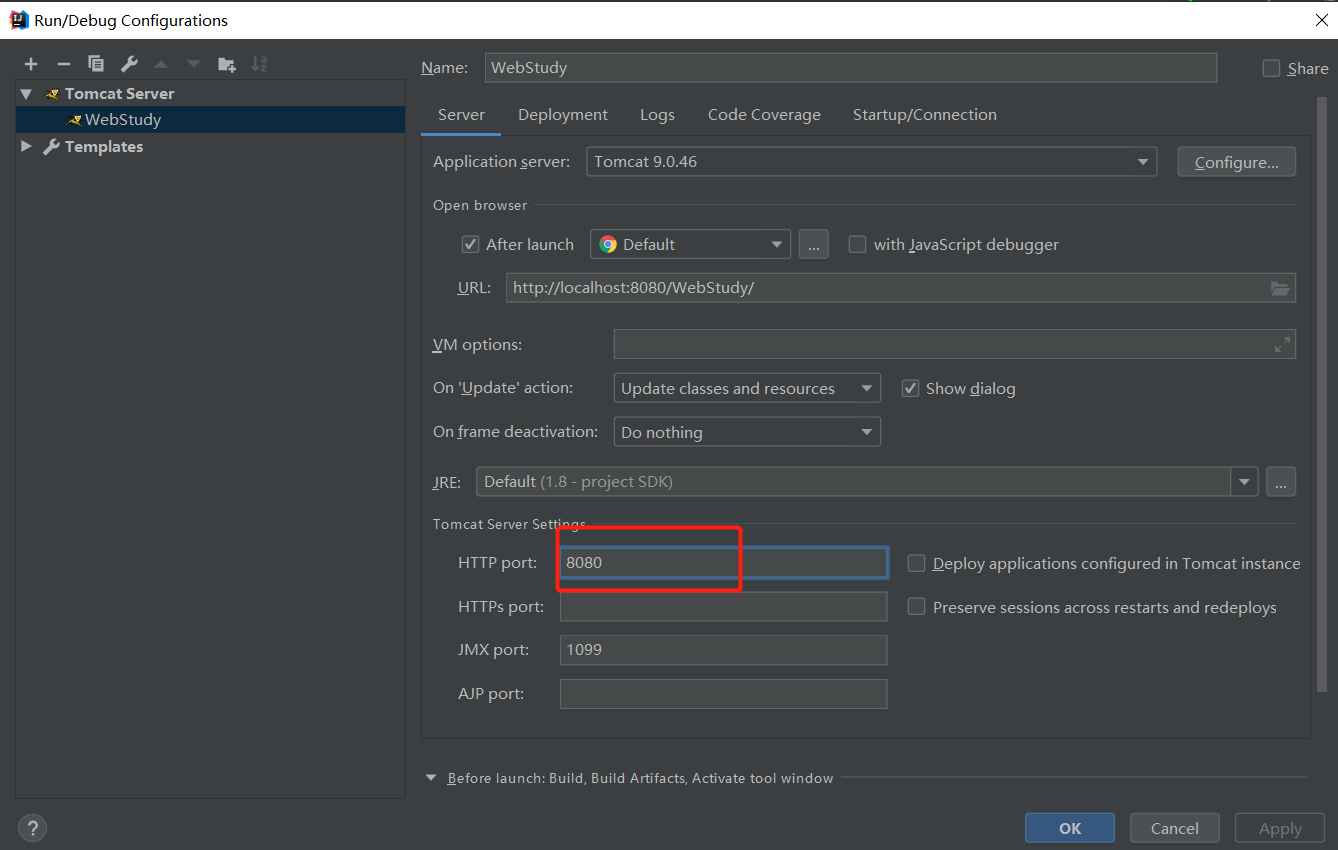Click the OK button
The height and width of the screenshot is (850, 1338).
pyautogui.click(x=1070, y=828)
